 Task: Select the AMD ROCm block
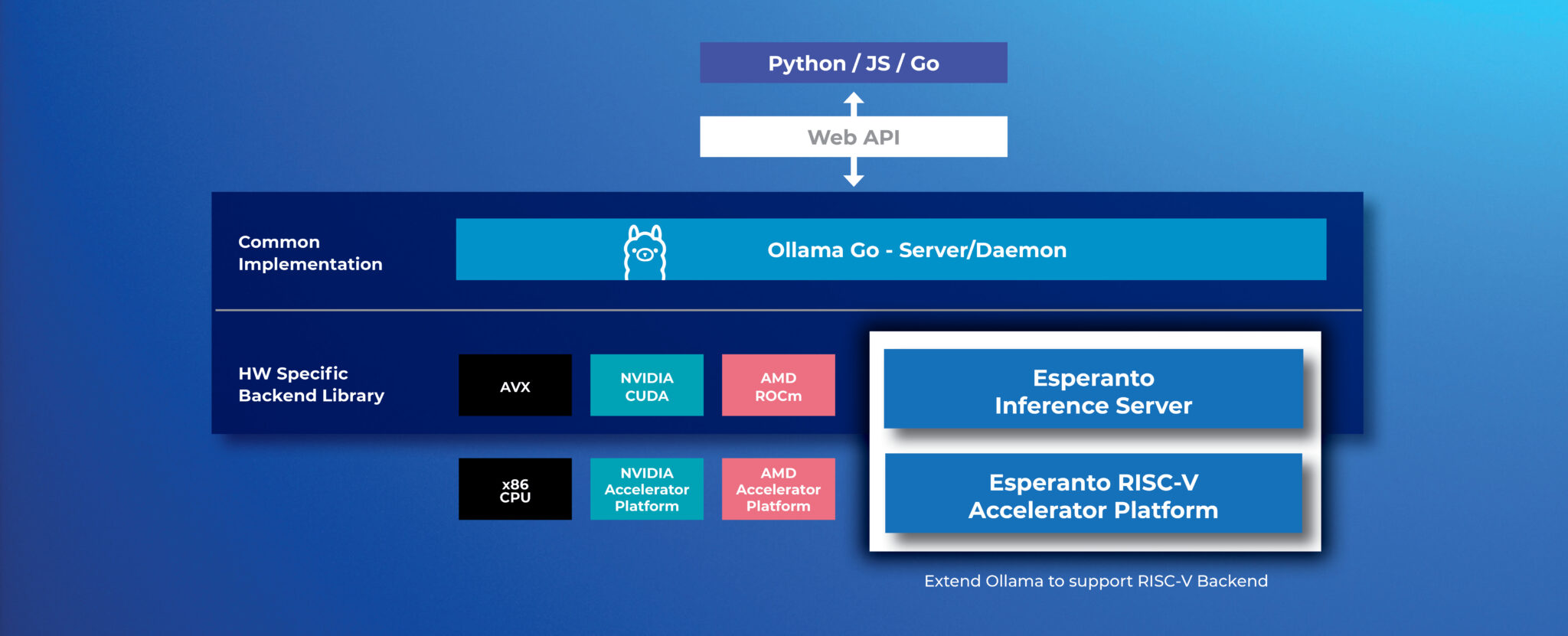[778, 386]
